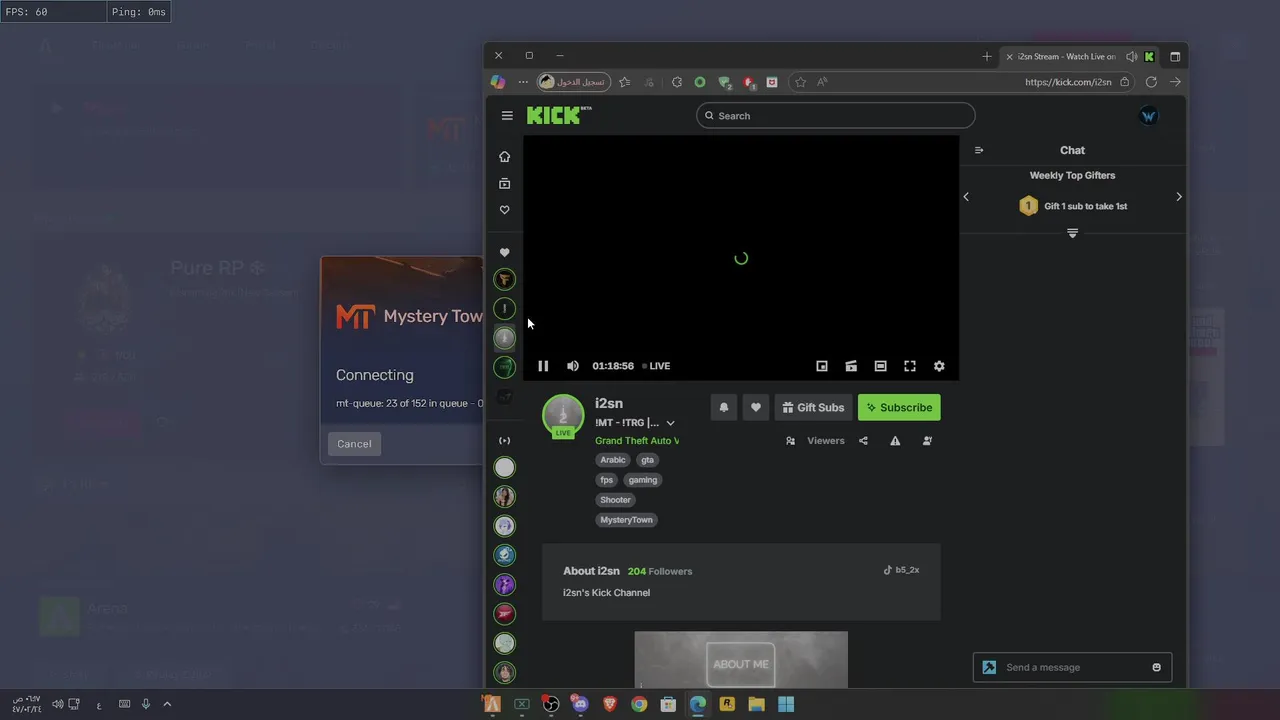The image size is (1280, 720).
Task: Open the b5_2x TikTok link
Action: point(901,570)
